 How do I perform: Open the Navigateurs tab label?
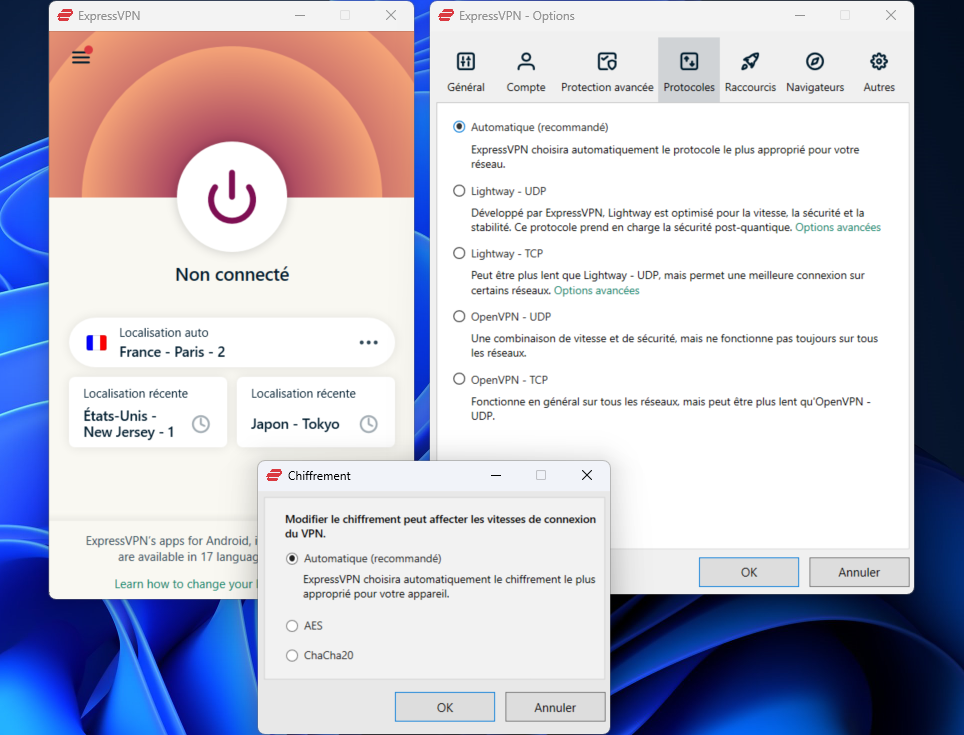pos(815,87)
